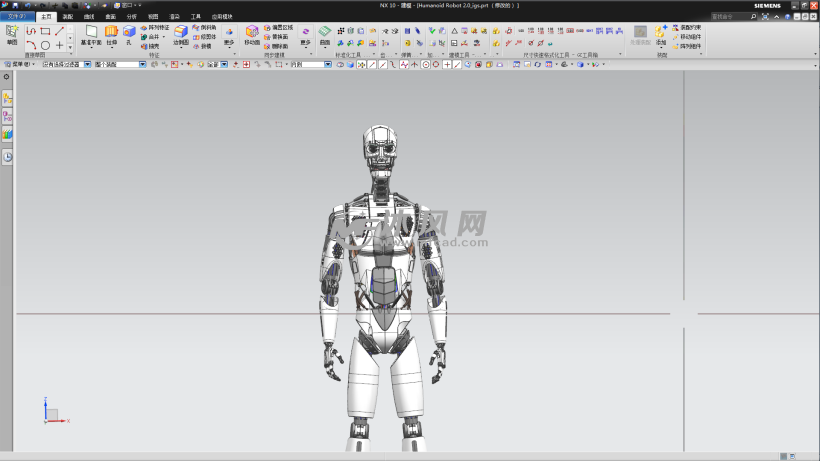Switch to the 应用模块 ribbon tab
The height and width of the screenshot is (461, 820).
click(x=222, y=17)
